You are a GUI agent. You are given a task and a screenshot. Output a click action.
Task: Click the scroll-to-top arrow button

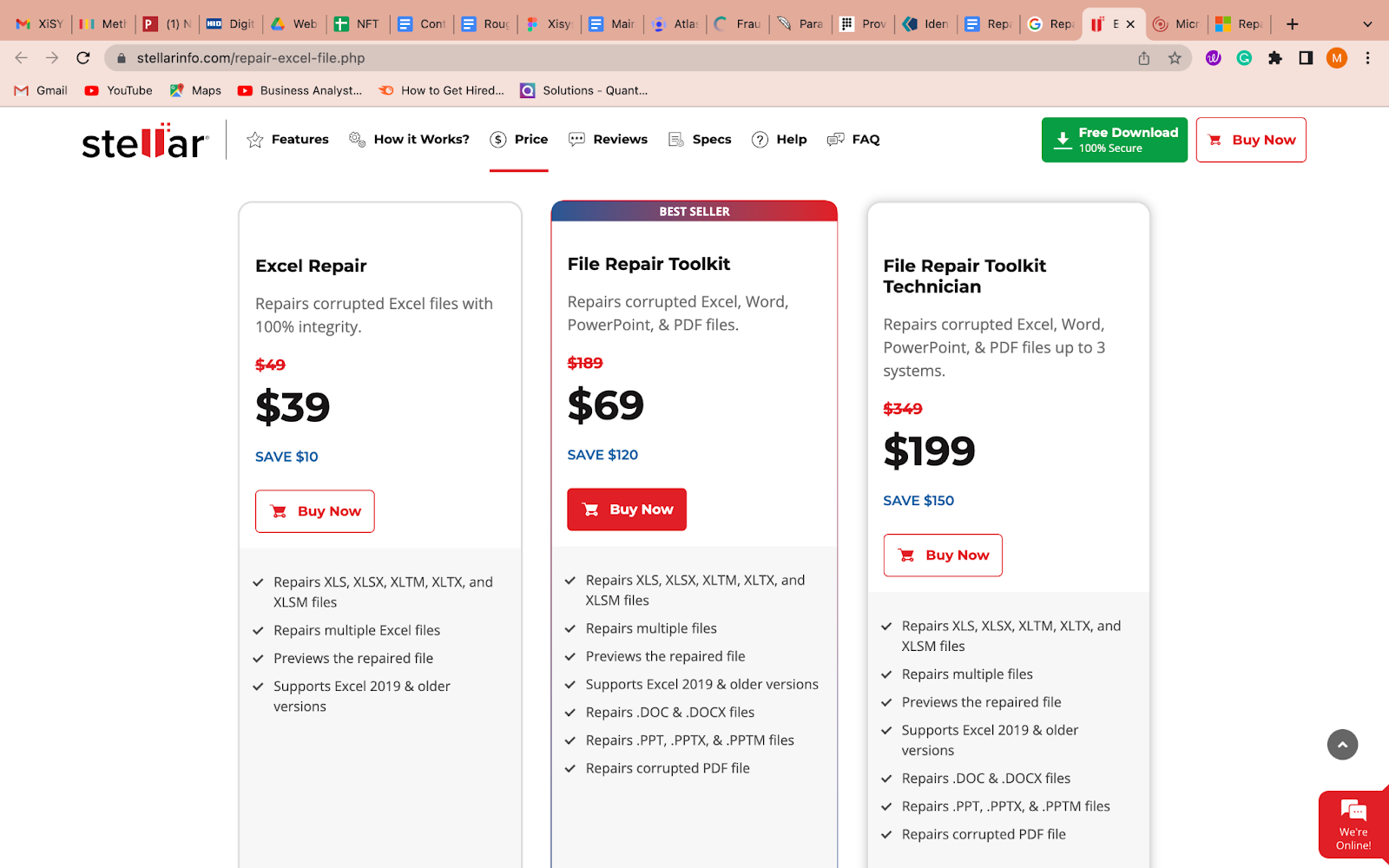pyautogui.click(x=1342, y=745)
